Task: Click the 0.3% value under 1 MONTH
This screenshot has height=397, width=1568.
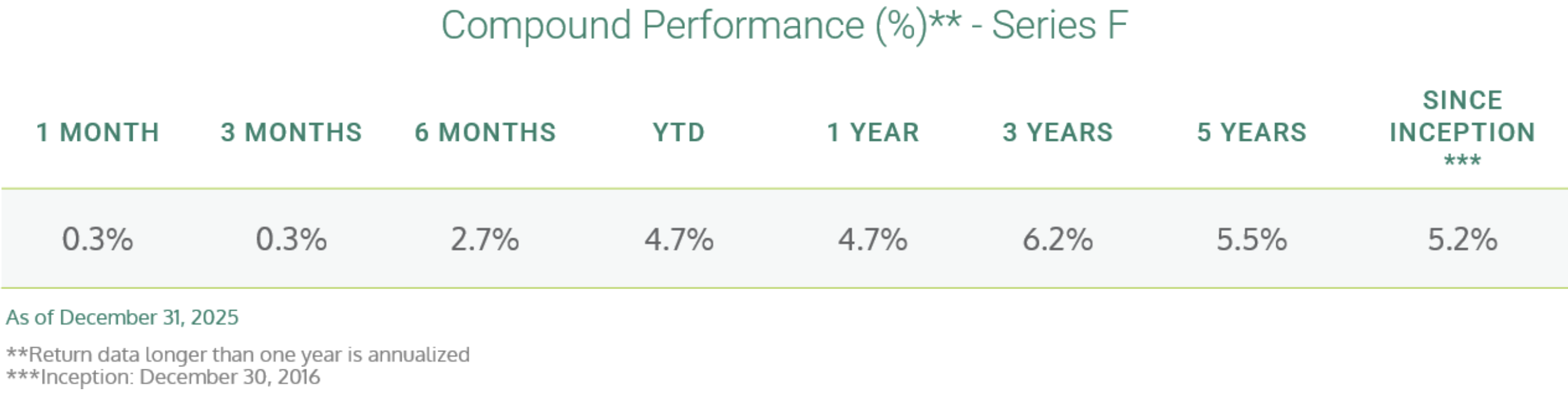Action: coord(97,239)
